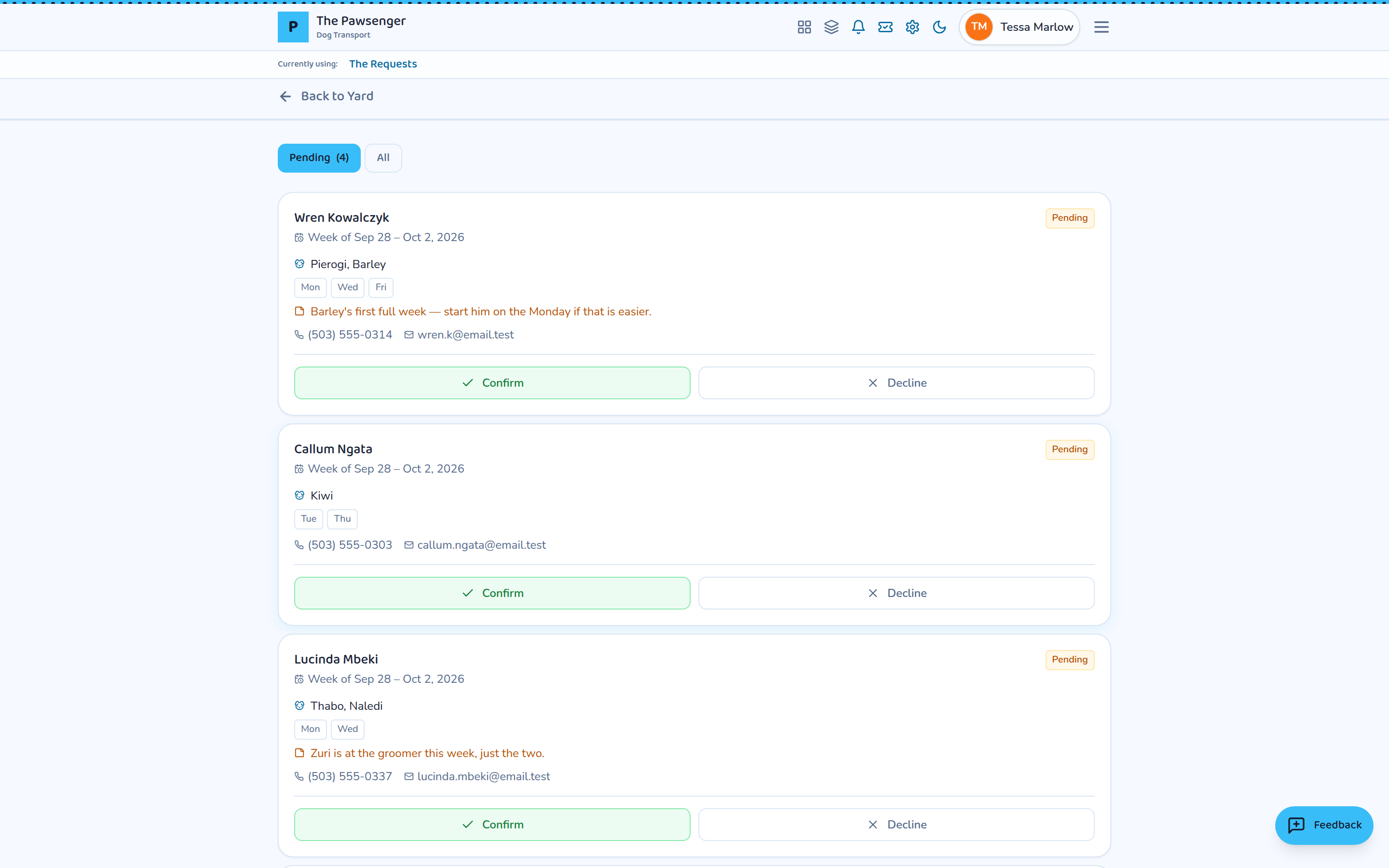Open The Requests link
The width and height of the screenshot is (1389, 868).
click(x=383, y=64)
